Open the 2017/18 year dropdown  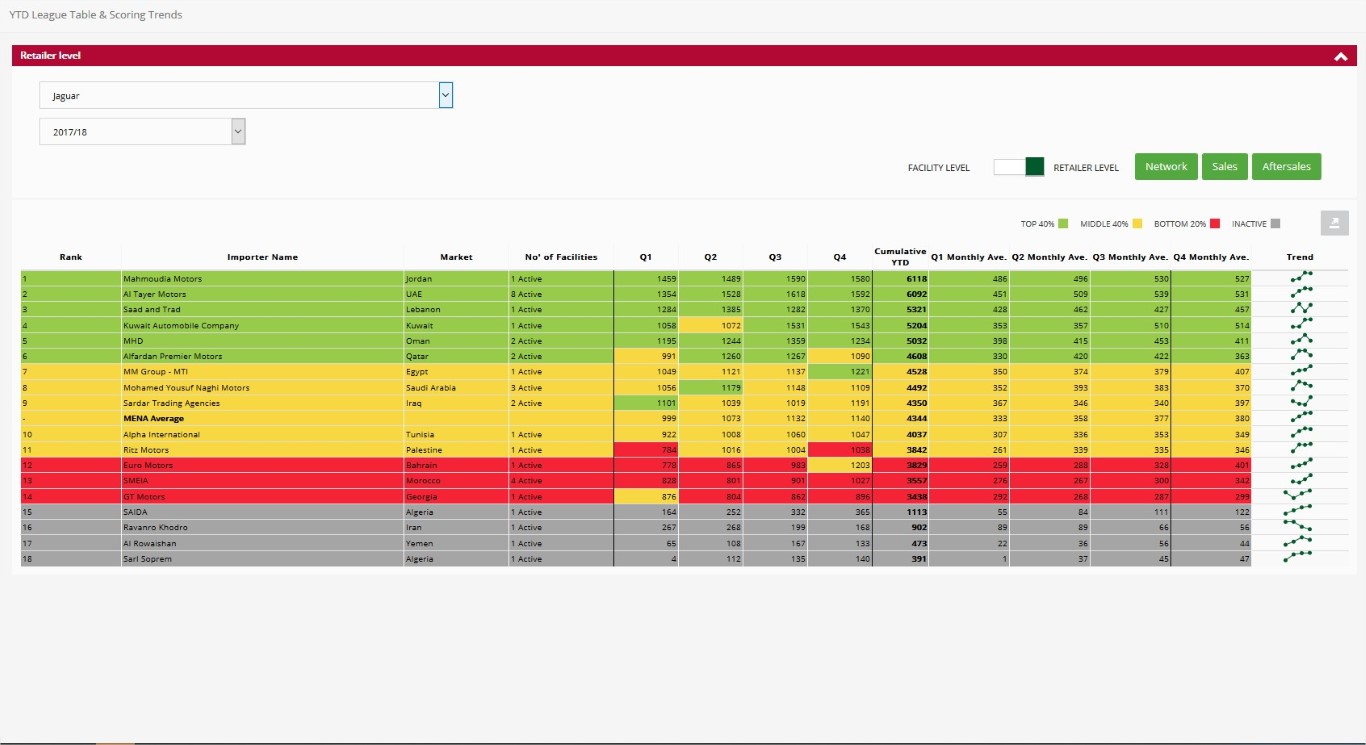[x=237, y=131]
